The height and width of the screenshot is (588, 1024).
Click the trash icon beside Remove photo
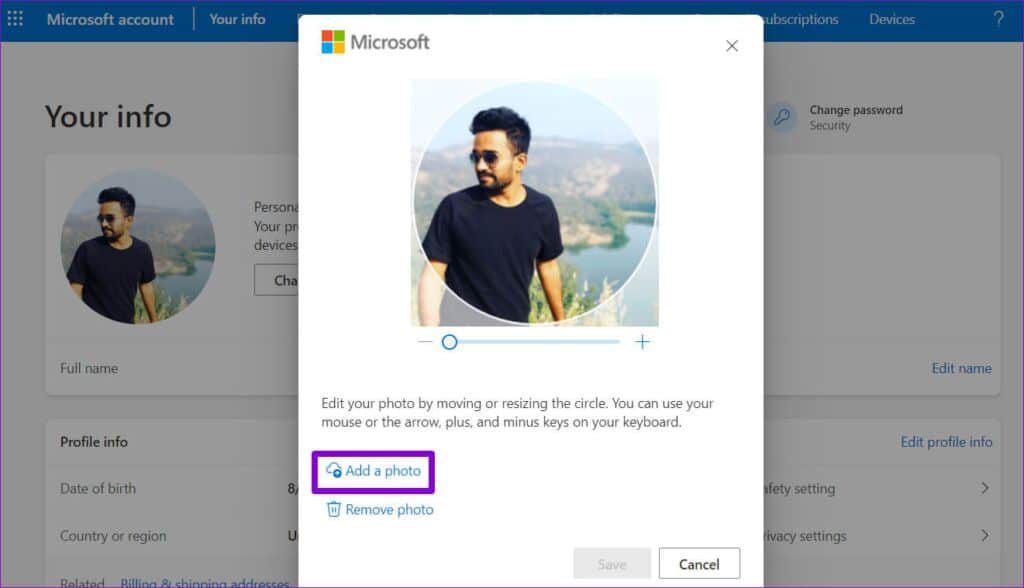(331, 509)
